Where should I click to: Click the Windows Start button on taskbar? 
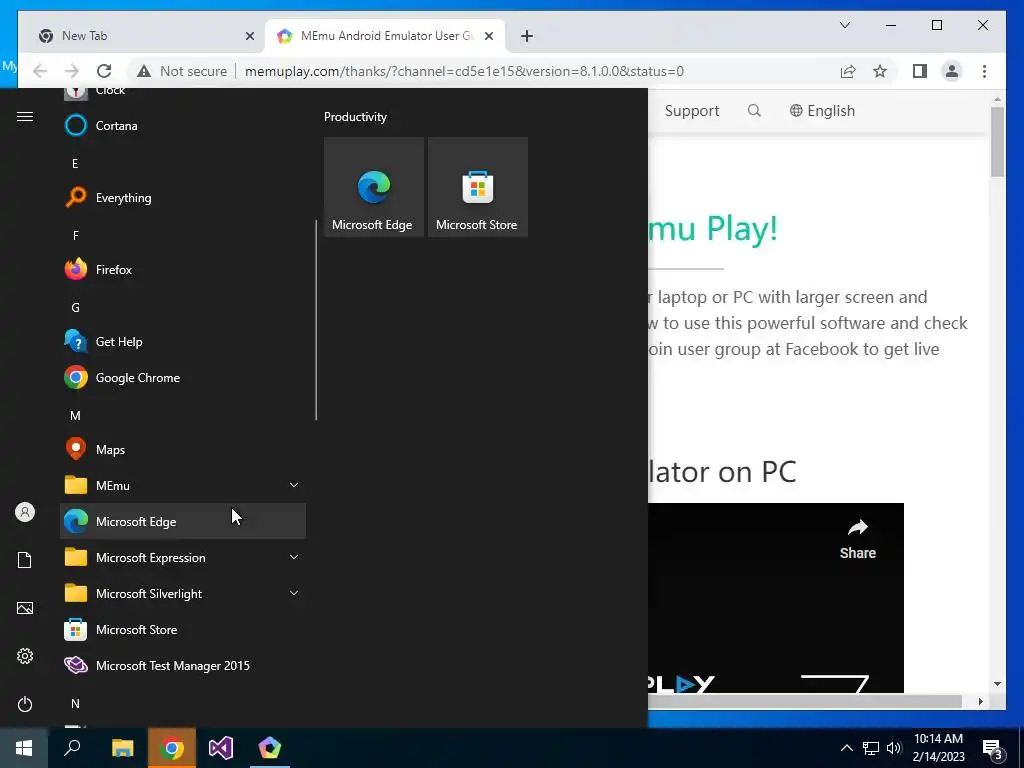click(24, 748)
